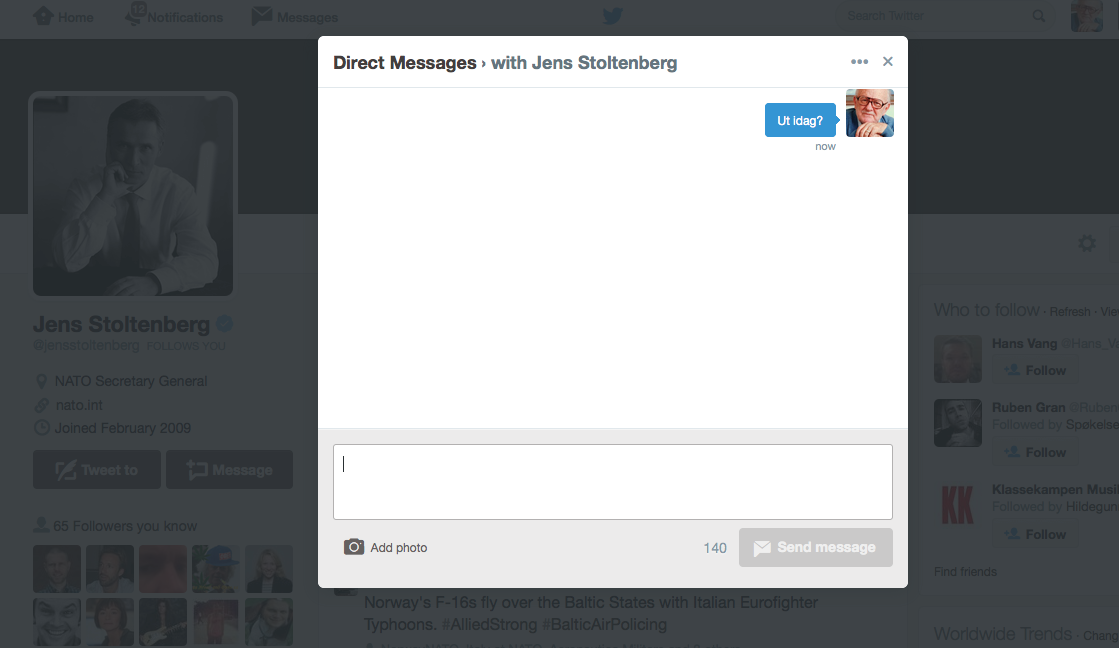Open the profile settings gear icon
Screen dimensions: 1119x648
(x=1087, y=243)
